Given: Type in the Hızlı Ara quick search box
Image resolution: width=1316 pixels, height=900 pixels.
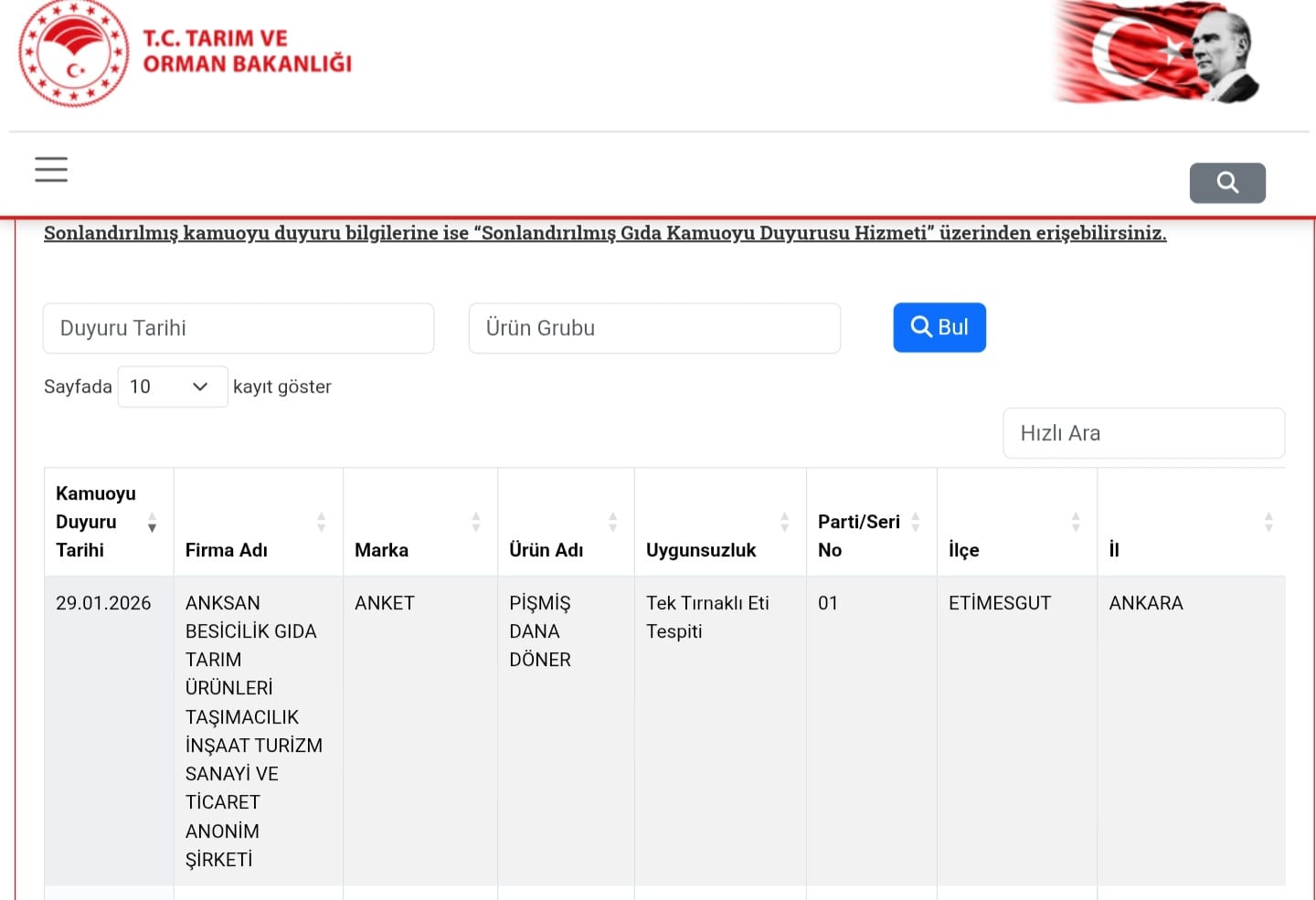Looking at the screenshot, I should click(x=1142, y=433).
